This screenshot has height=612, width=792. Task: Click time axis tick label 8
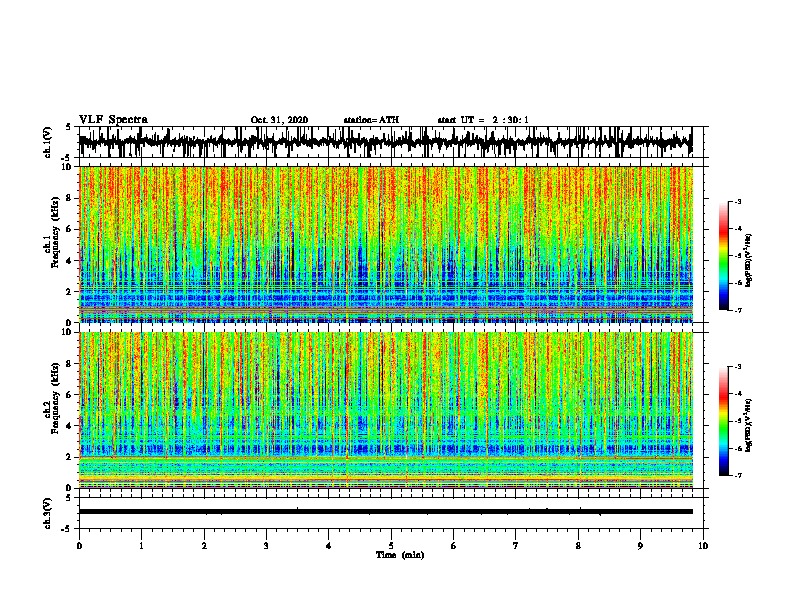pyautogui.click(x=578, y=546)
